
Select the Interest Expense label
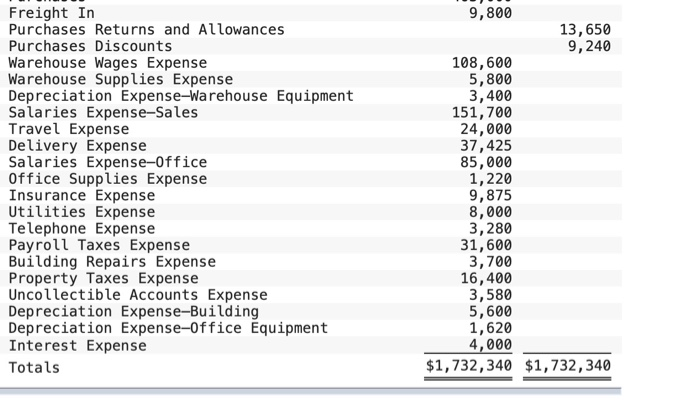[77, 346]
